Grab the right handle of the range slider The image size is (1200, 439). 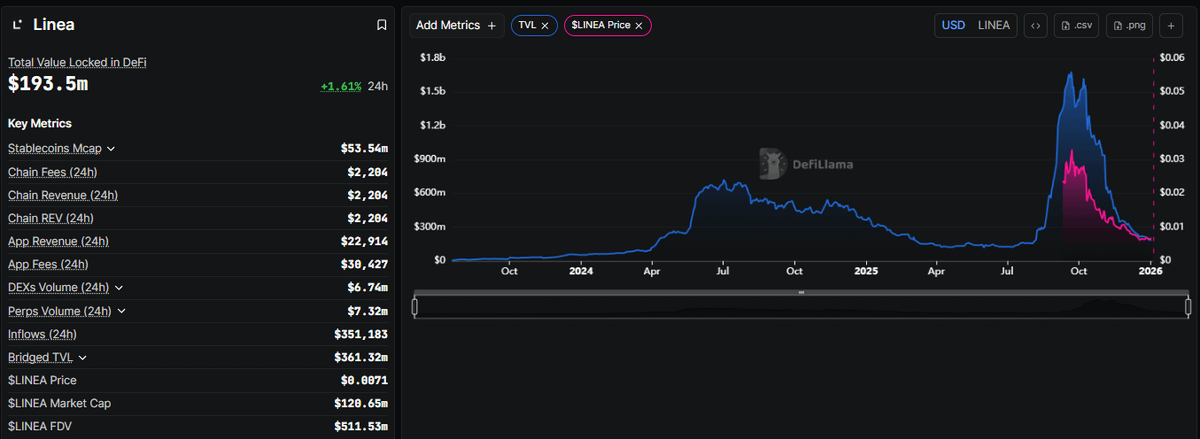(1188, 307)
